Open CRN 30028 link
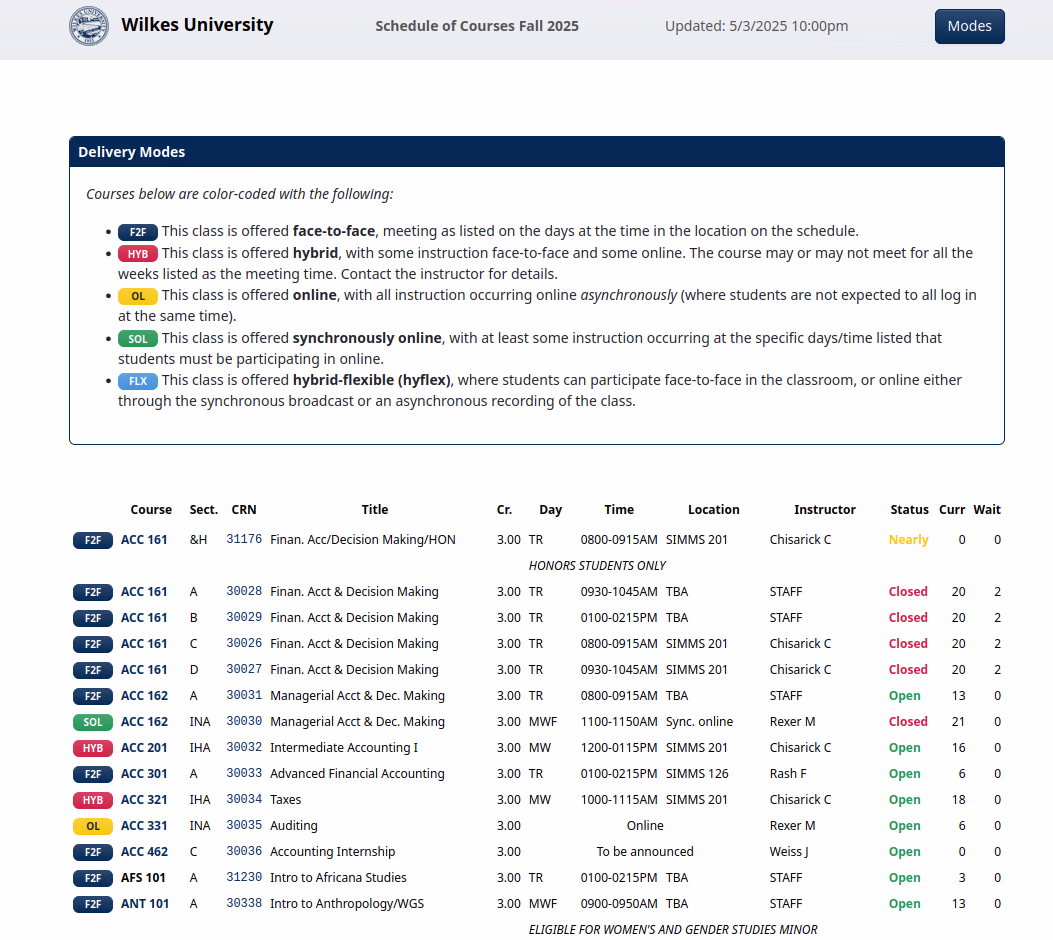1053x940 pixels. click(x=244, y=592)
